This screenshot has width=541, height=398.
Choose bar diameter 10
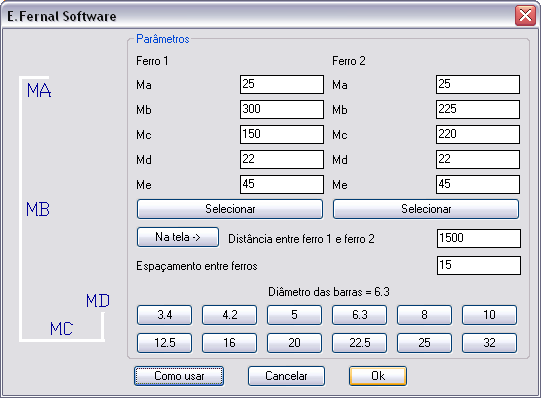[490, 315]
